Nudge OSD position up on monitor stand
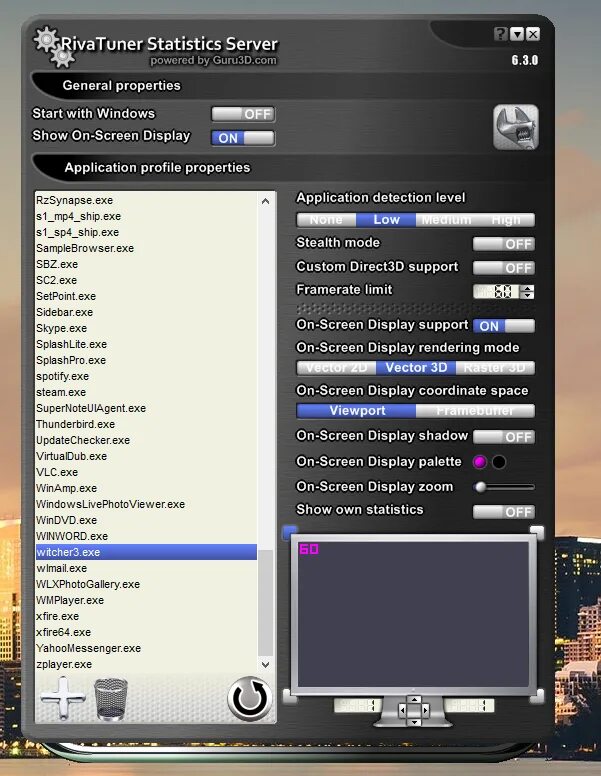601x776 pixels. tap(414, 699)
